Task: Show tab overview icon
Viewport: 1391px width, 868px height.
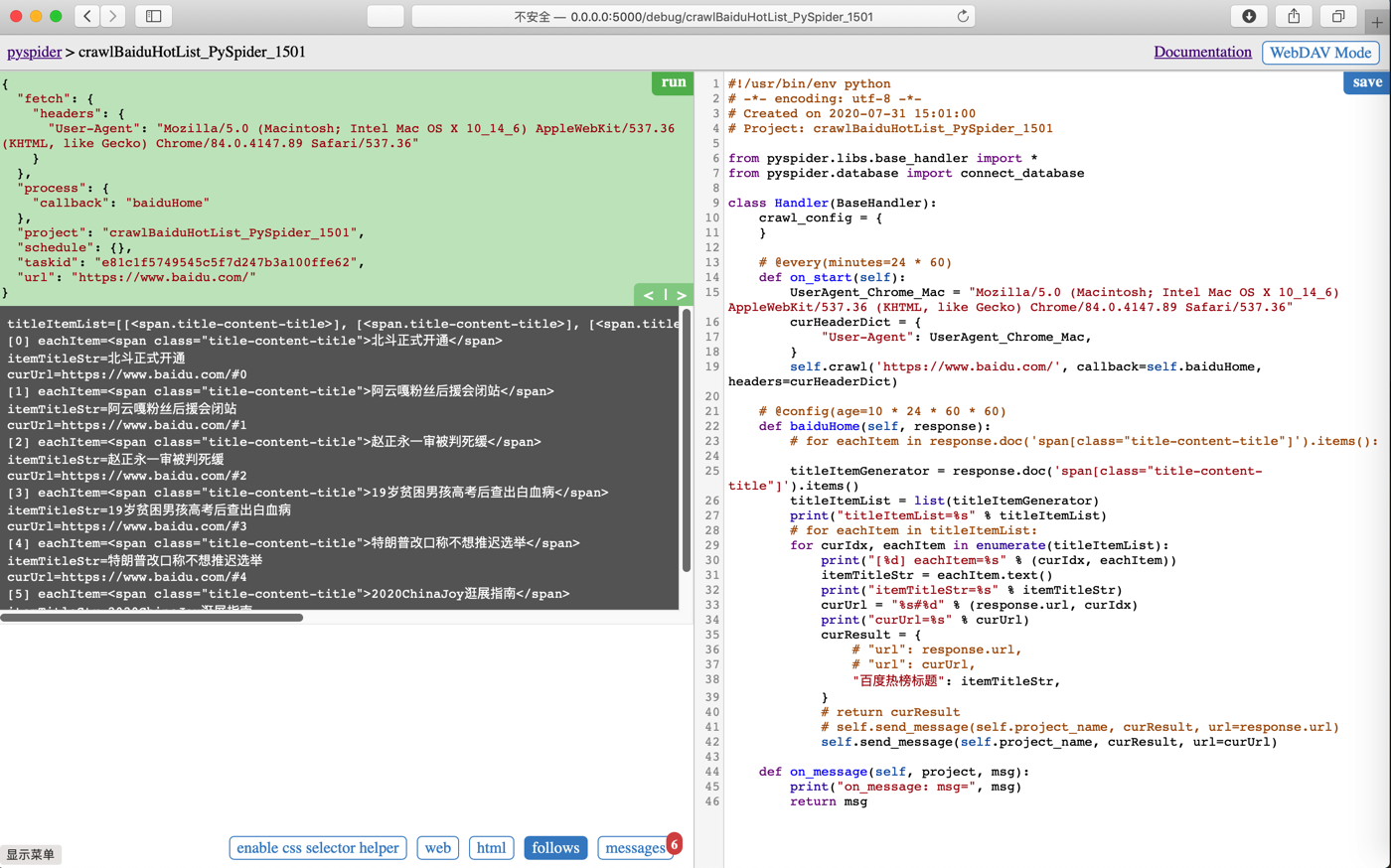Action: tap(1338, 16)
